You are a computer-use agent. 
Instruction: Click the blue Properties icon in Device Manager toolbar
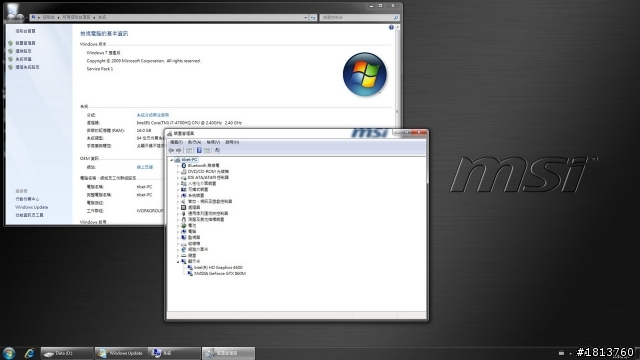click(x=199, y=150)
